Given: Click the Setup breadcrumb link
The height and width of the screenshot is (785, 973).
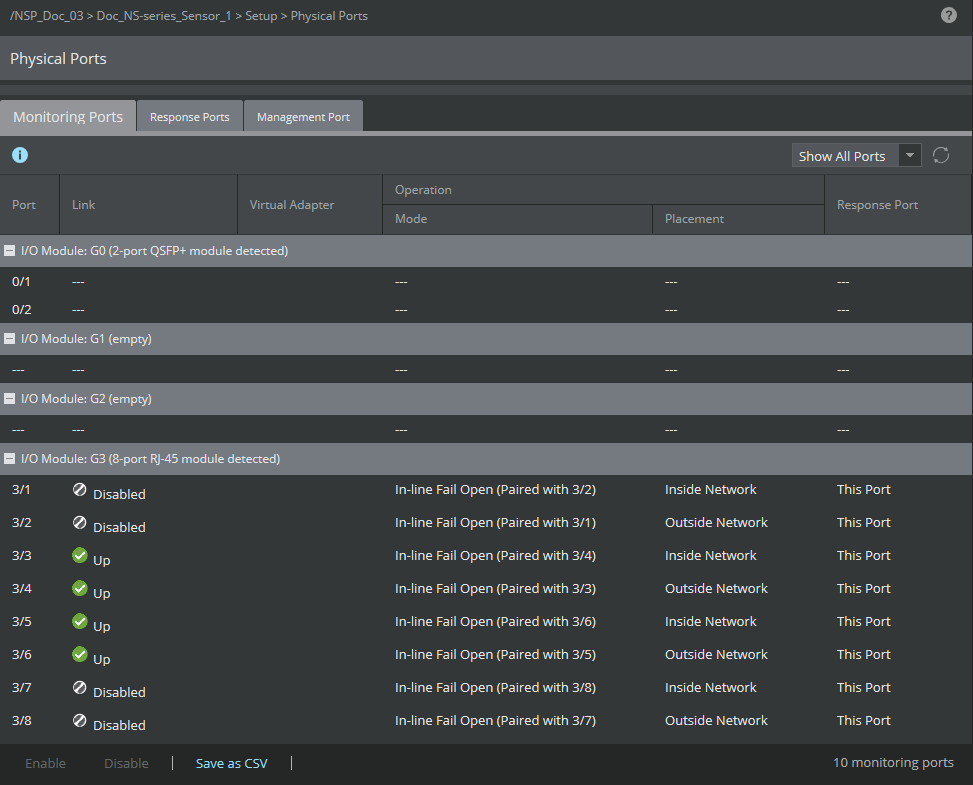Looking at the screenshot, I should (x=261, y=16).
